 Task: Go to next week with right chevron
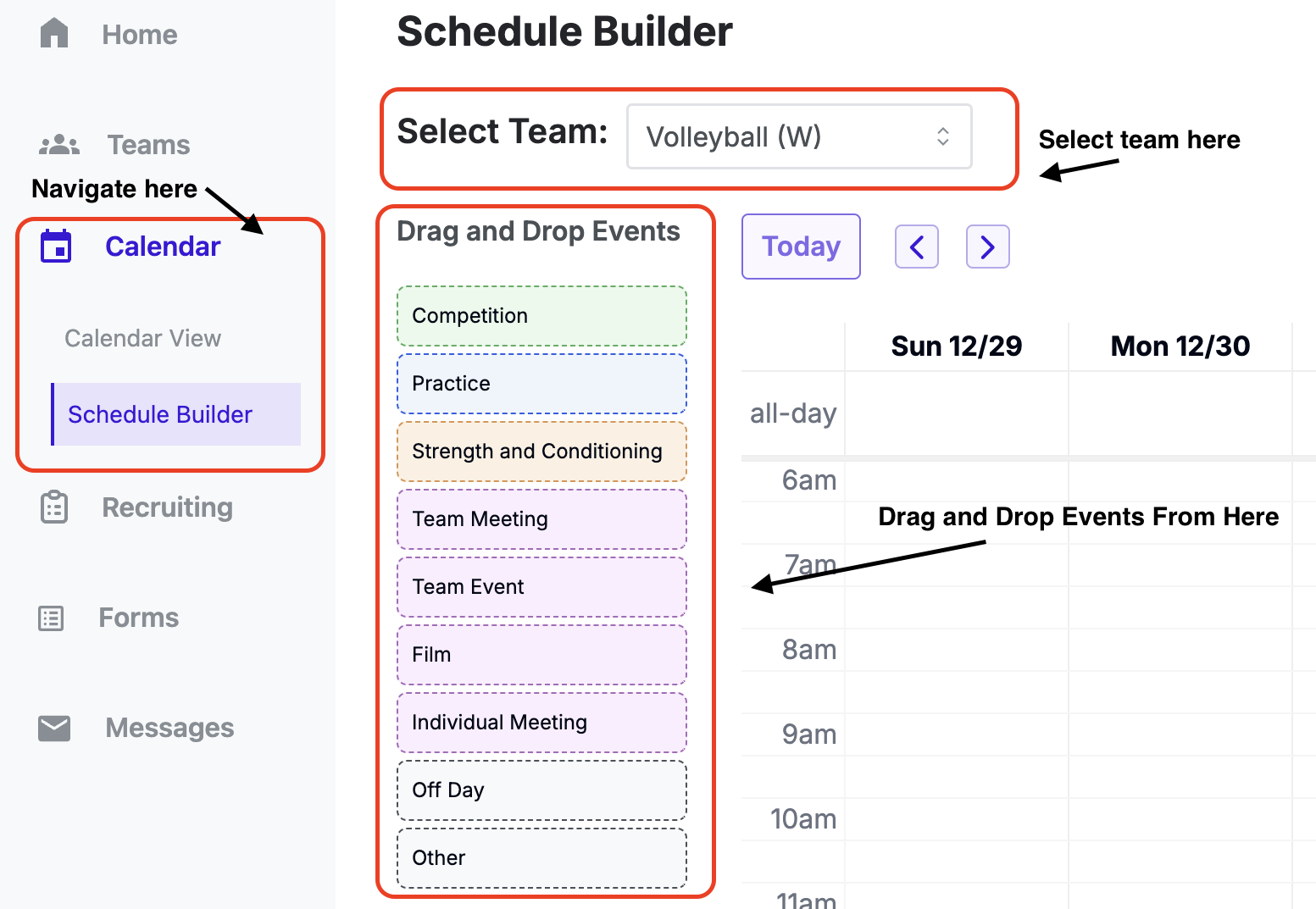[x=987, y=247]
